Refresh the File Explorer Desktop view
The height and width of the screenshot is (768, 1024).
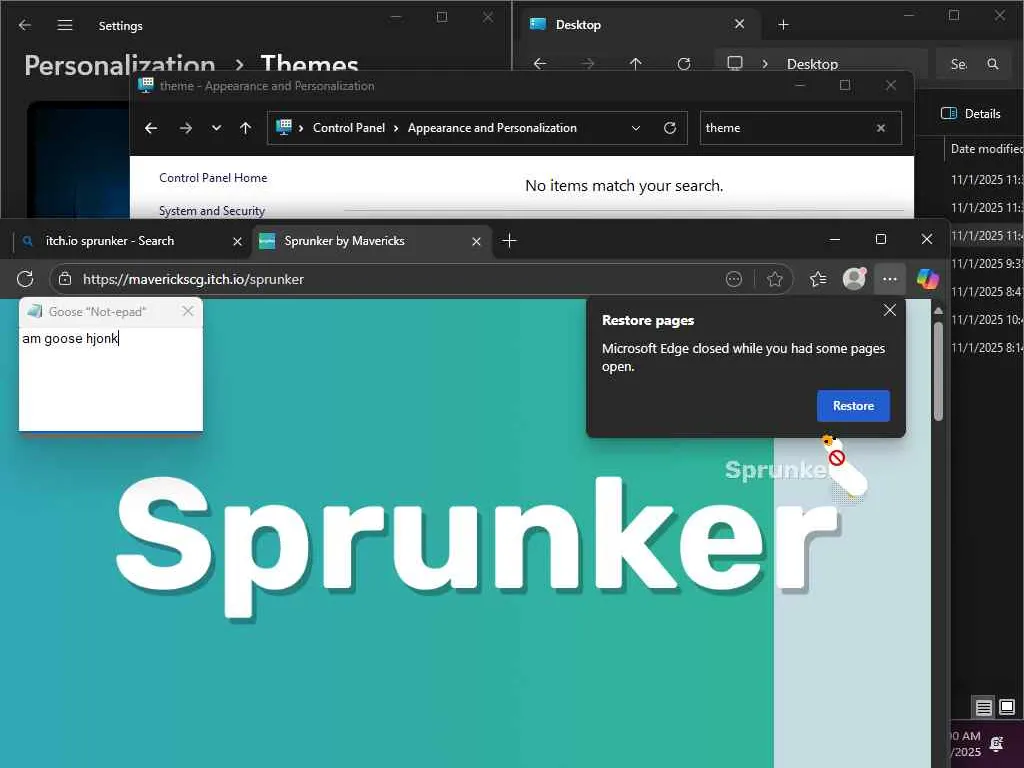click(x=684, y=63)
